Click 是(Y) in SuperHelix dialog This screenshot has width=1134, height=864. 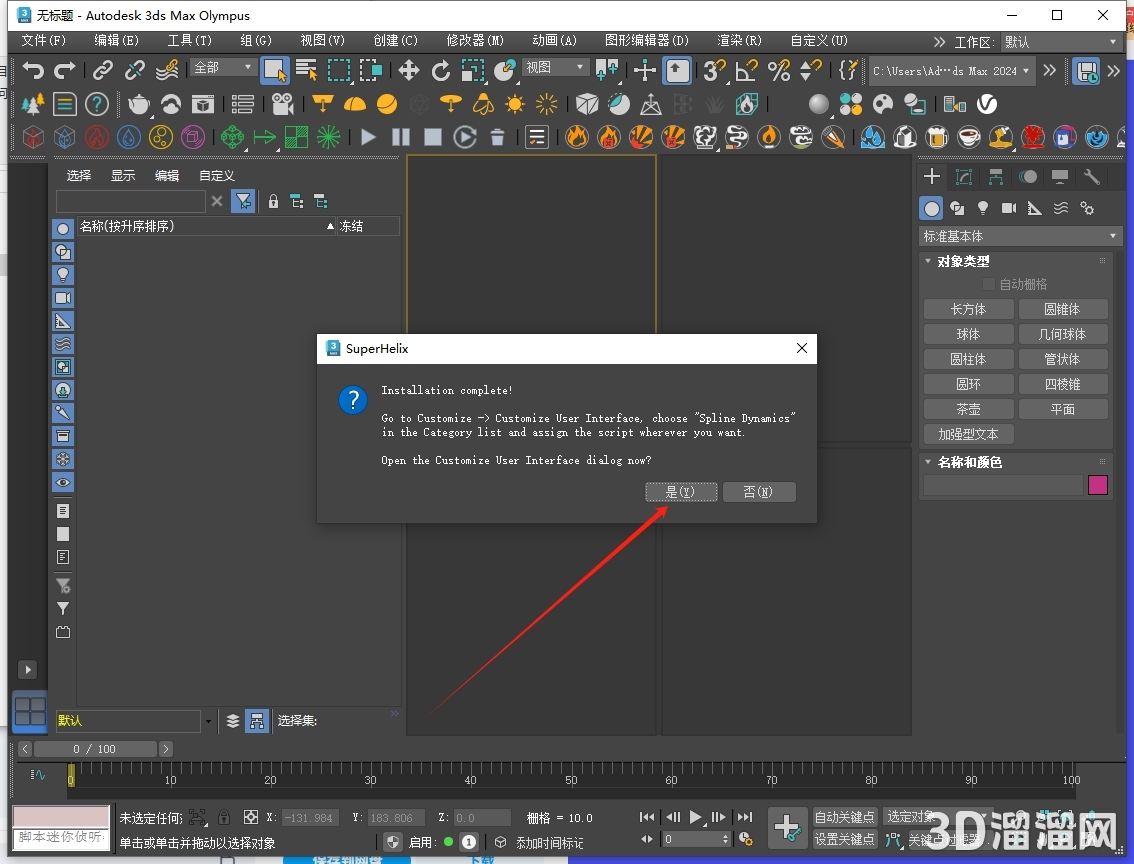681,492
